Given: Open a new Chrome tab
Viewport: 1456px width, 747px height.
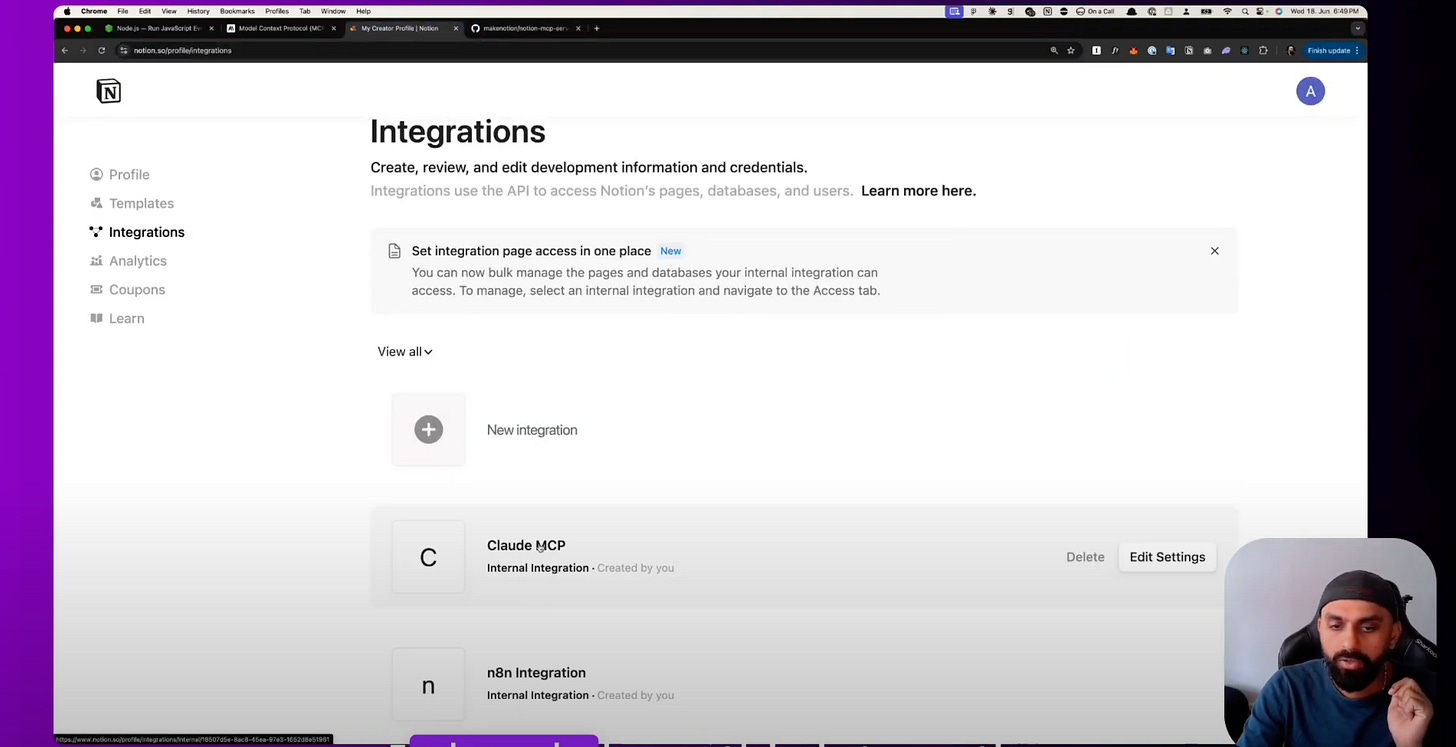Looking at the screenshot, I should 596,28.
